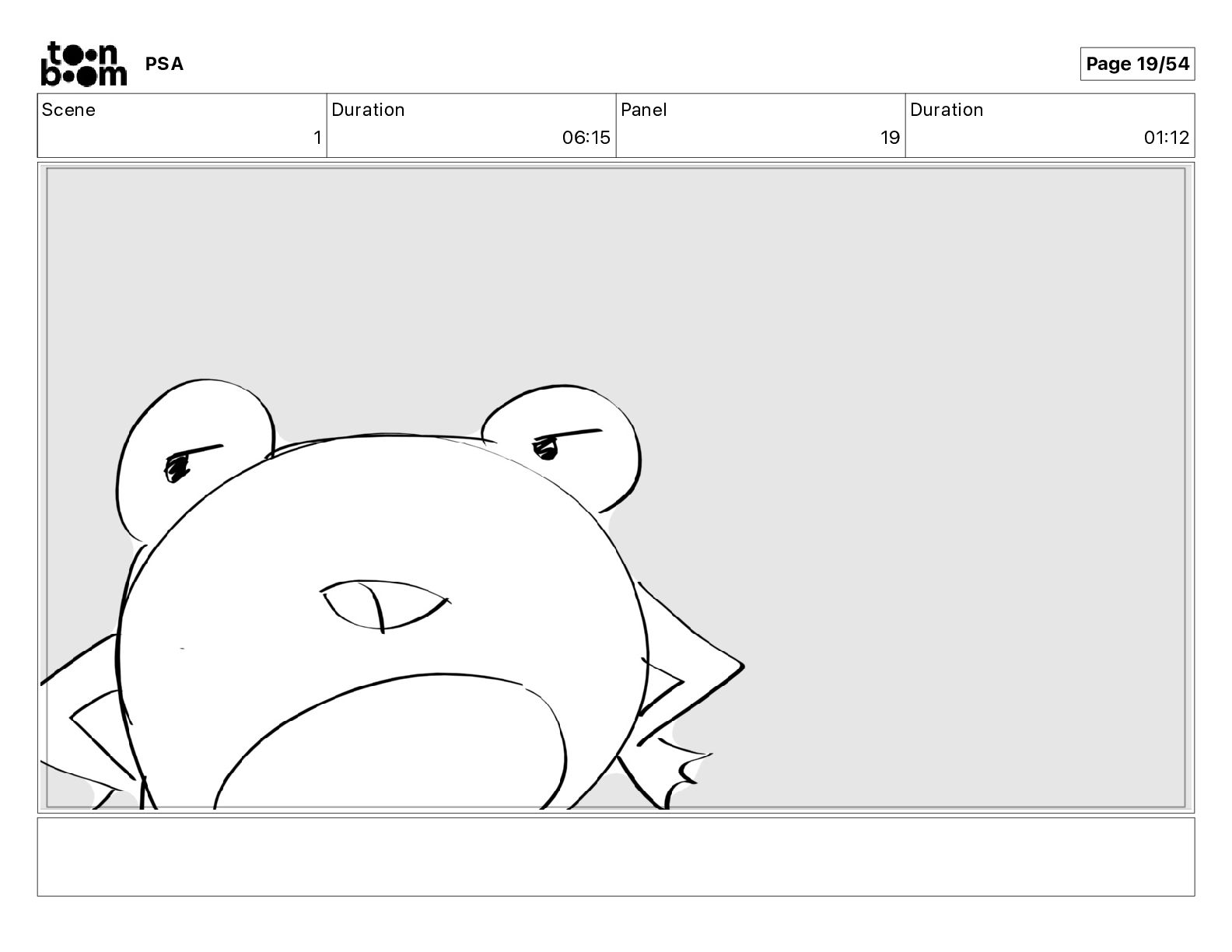Click the empty notes box below panel
The width and height of the screenshot is (1232, 952).
point(616,856)
